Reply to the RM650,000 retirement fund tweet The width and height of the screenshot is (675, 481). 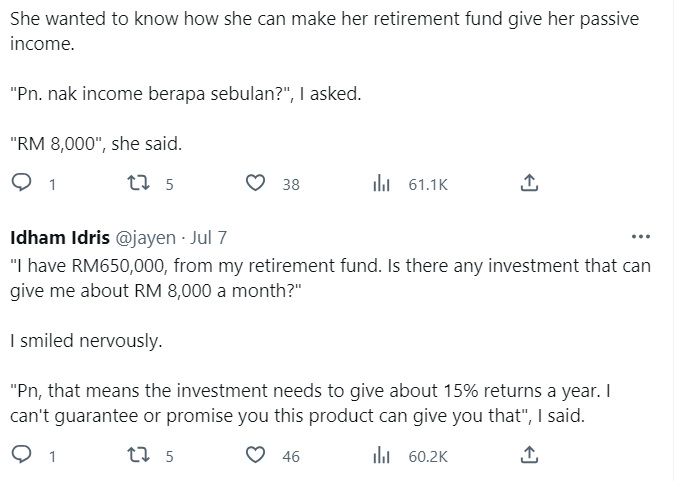[21, 456]
